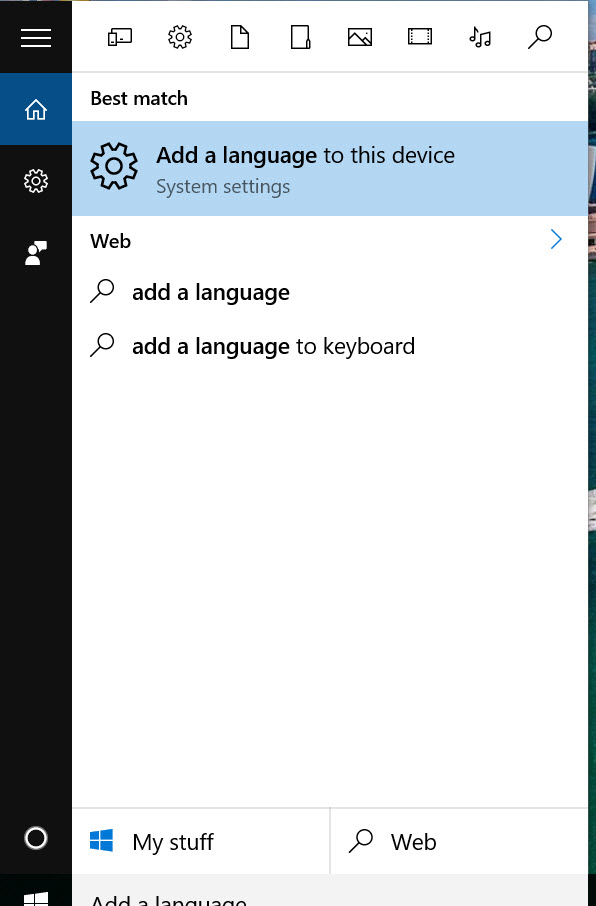Image resolution: width=596 pixels, height=906 pixels.
Task: Select 'add a language to keyboard' suggestion
Action: (x=330, y=346)
